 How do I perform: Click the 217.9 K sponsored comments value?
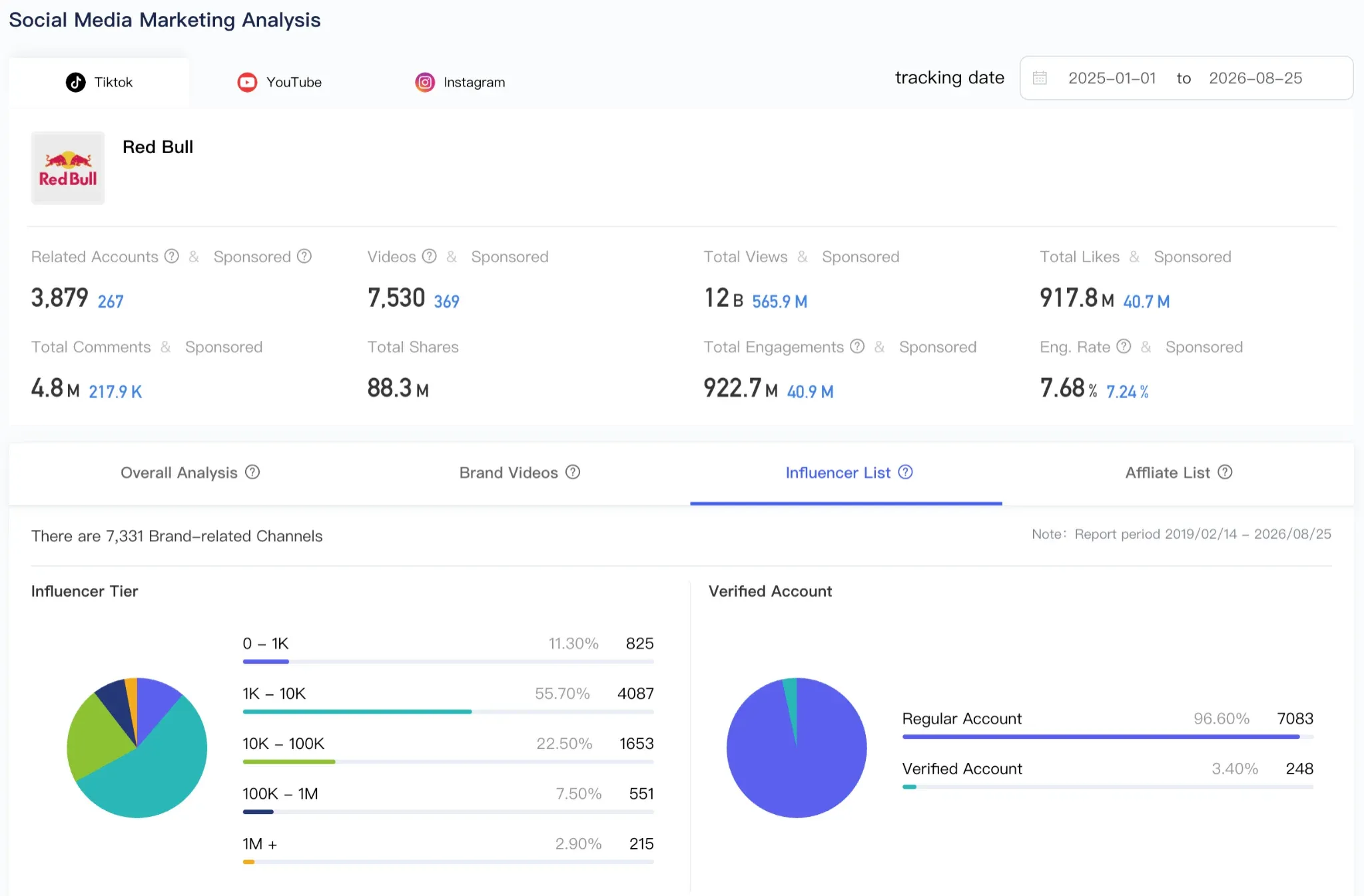115,391
